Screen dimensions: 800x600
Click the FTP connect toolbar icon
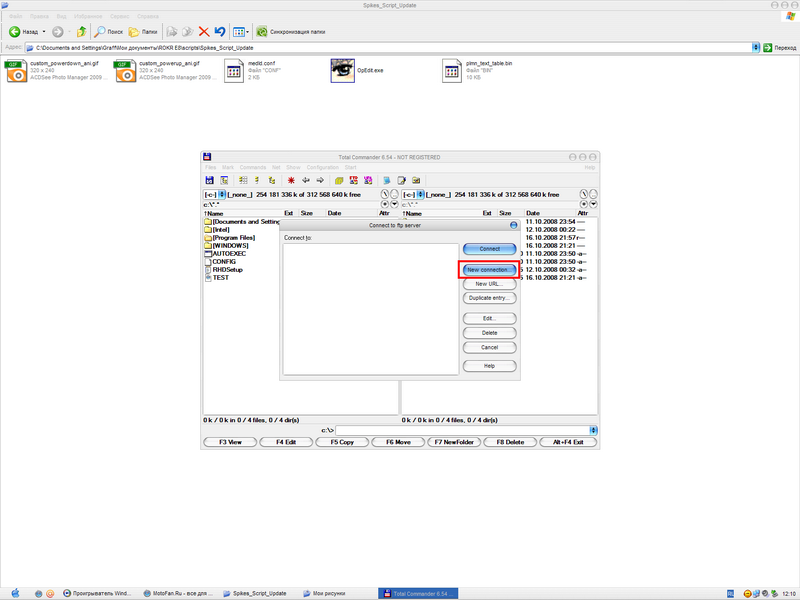[x=354, y=180]
